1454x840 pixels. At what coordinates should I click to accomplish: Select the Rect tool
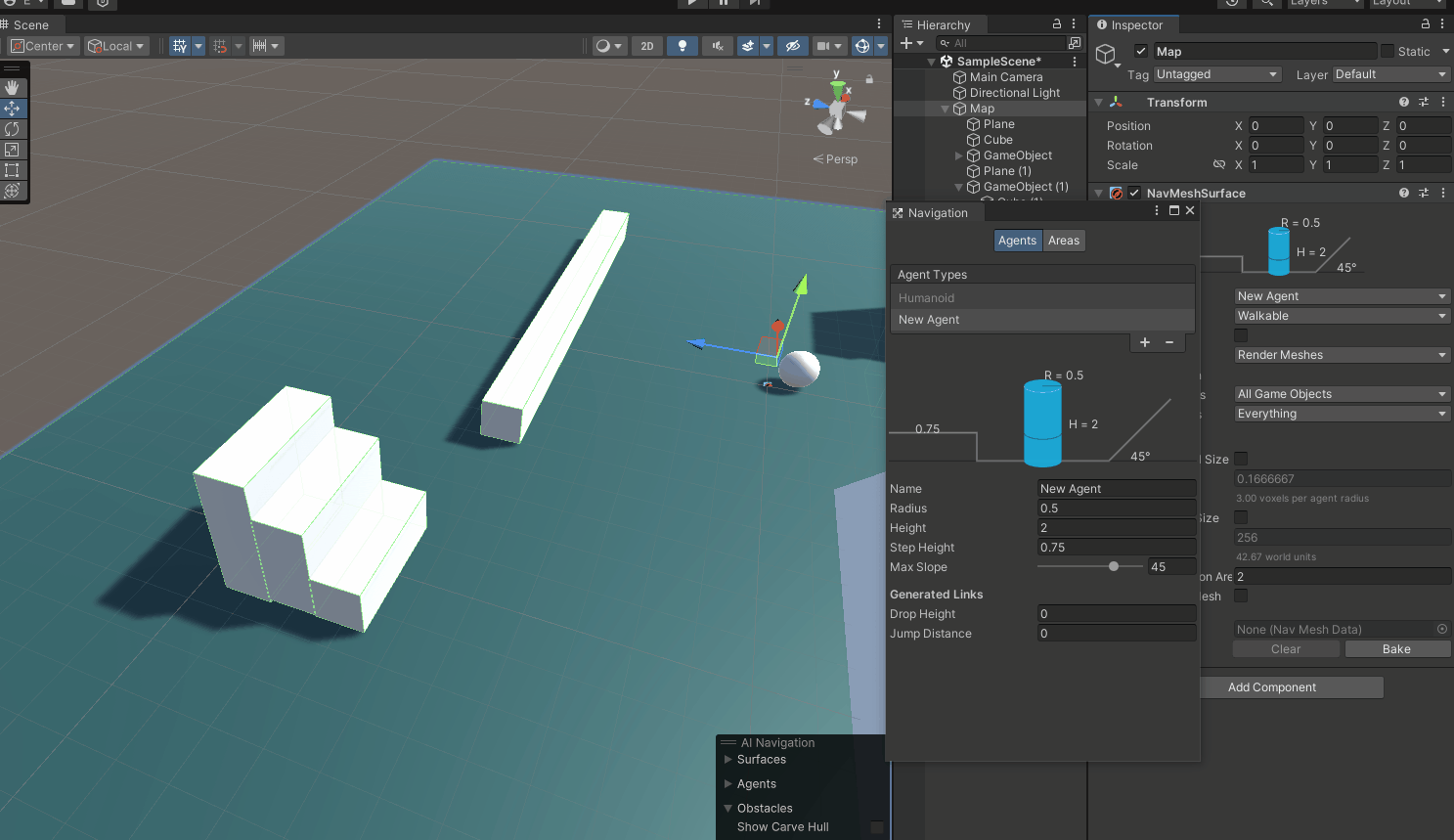[x=12, y=170]
